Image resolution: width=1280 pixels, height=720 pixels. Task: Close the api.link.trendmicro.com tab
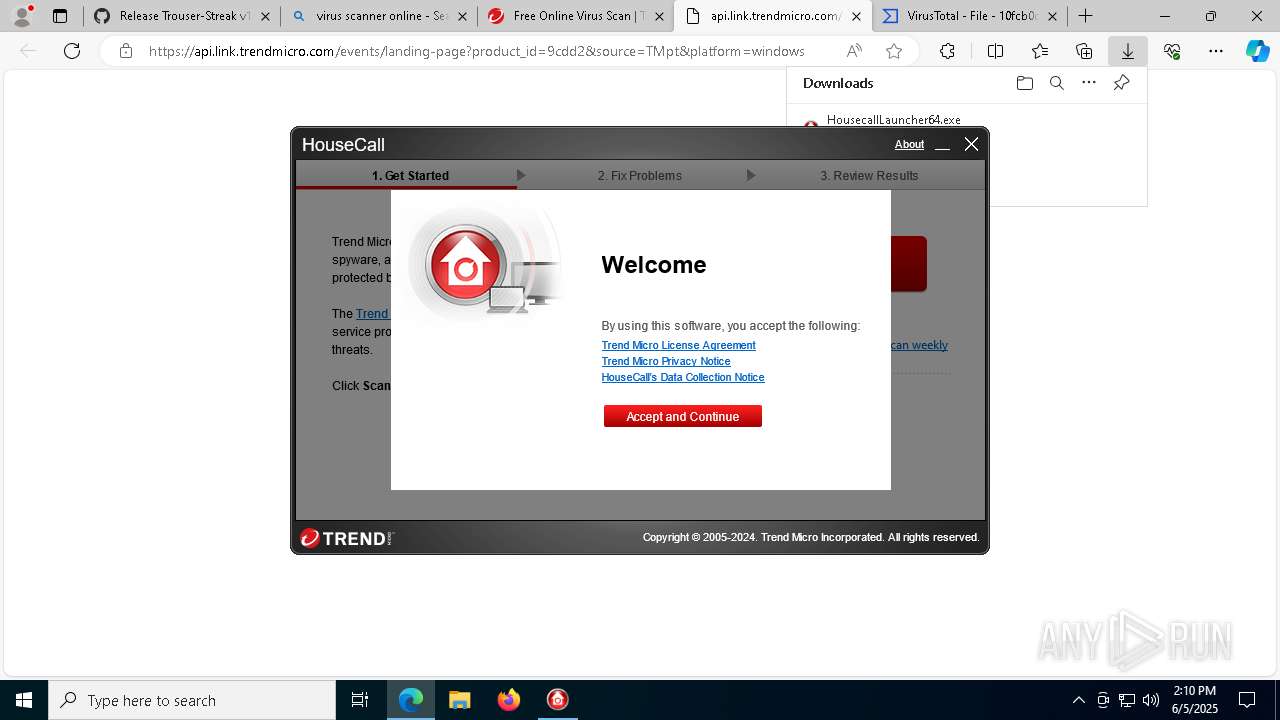tap(856, 16)
